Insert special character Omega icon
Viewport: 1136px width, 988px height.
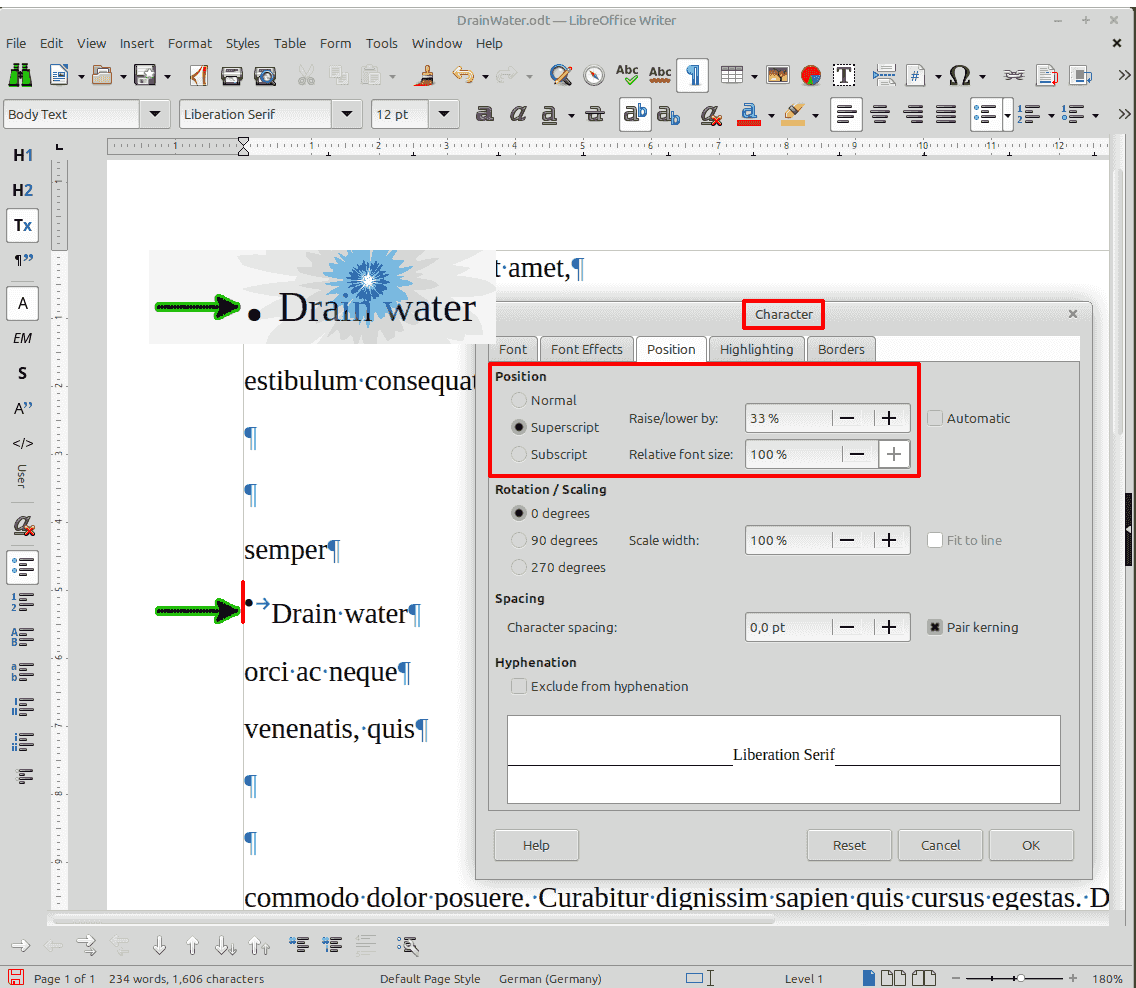(x=959, y=75)
